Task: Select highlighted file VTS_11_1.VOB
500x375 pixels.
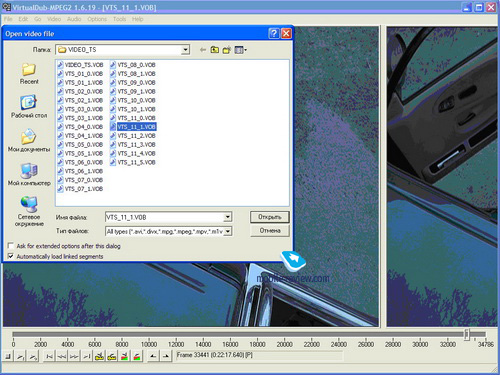Action: (133, 127)
